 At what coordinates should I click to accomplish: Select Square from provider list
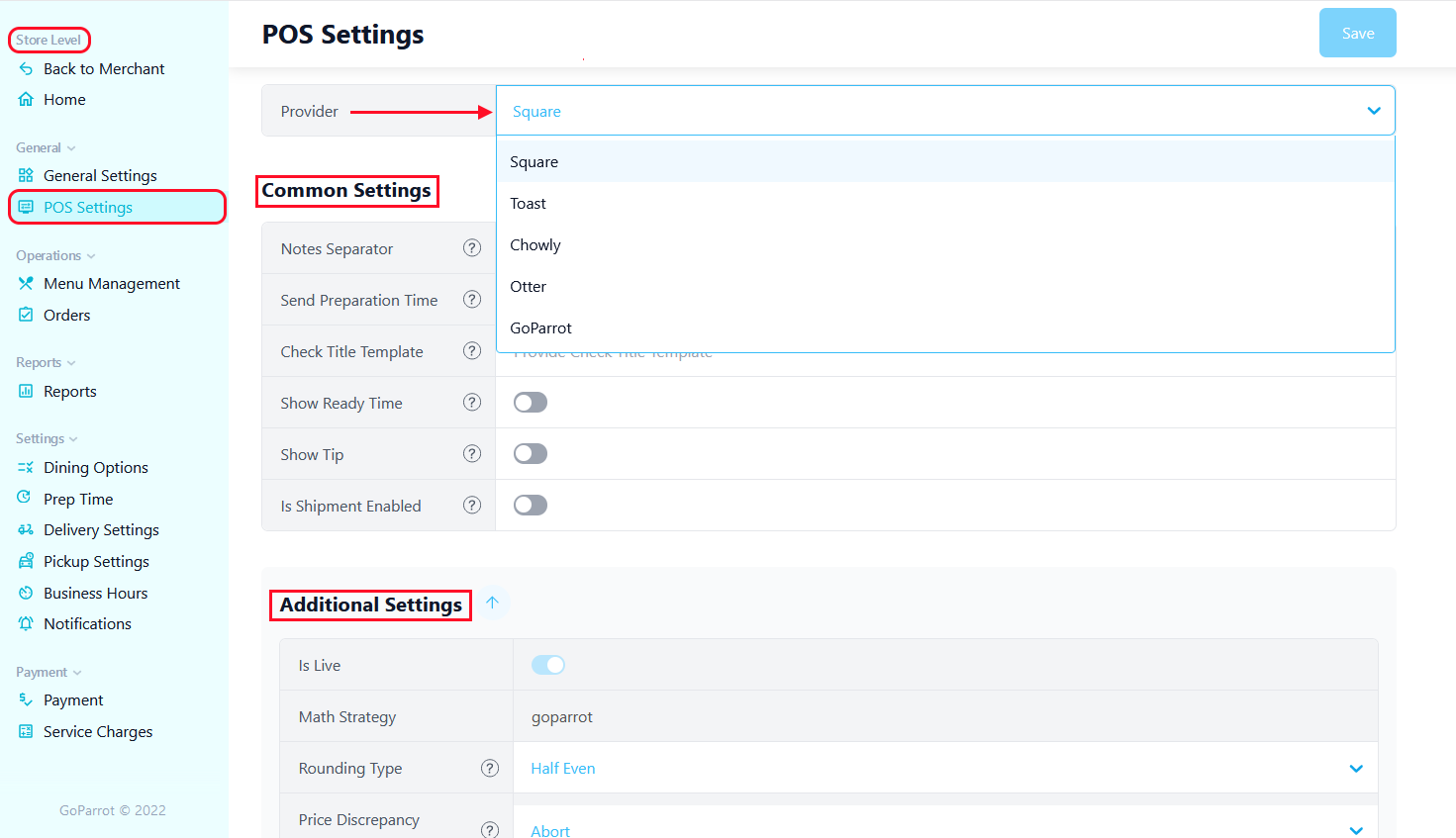coord(945,161)
